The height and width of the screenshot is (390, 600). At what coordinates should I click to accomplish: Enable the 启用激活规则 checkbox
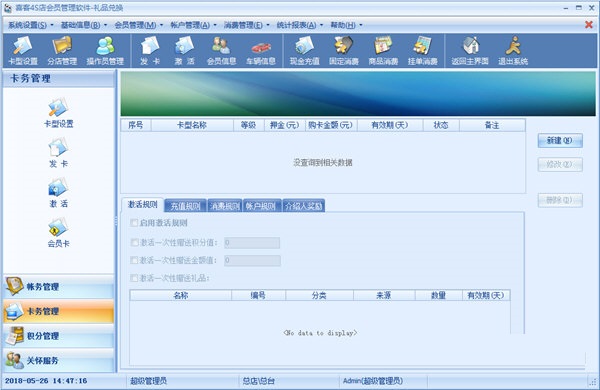tap(134, 223)
